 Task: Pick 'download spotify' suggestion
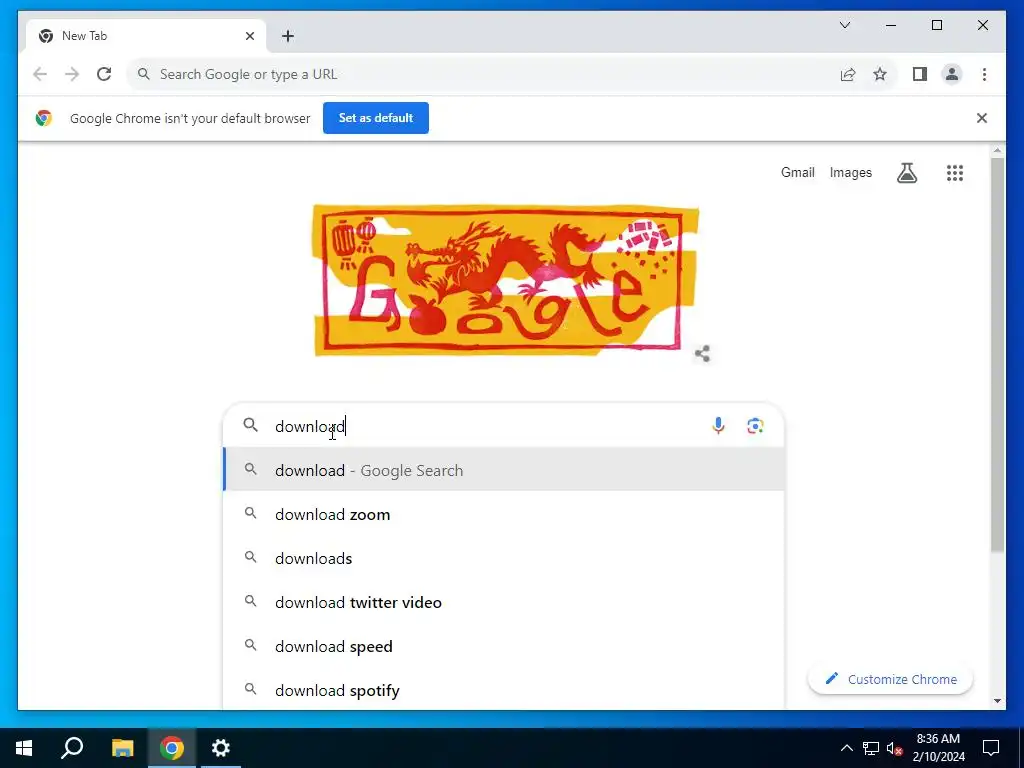(504, 690)
